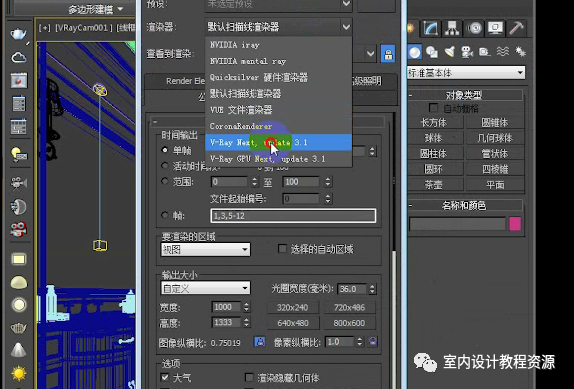Screen dimensions: 574x389
Task: Select the Systems gear category icon
Action: coord(520,52)
